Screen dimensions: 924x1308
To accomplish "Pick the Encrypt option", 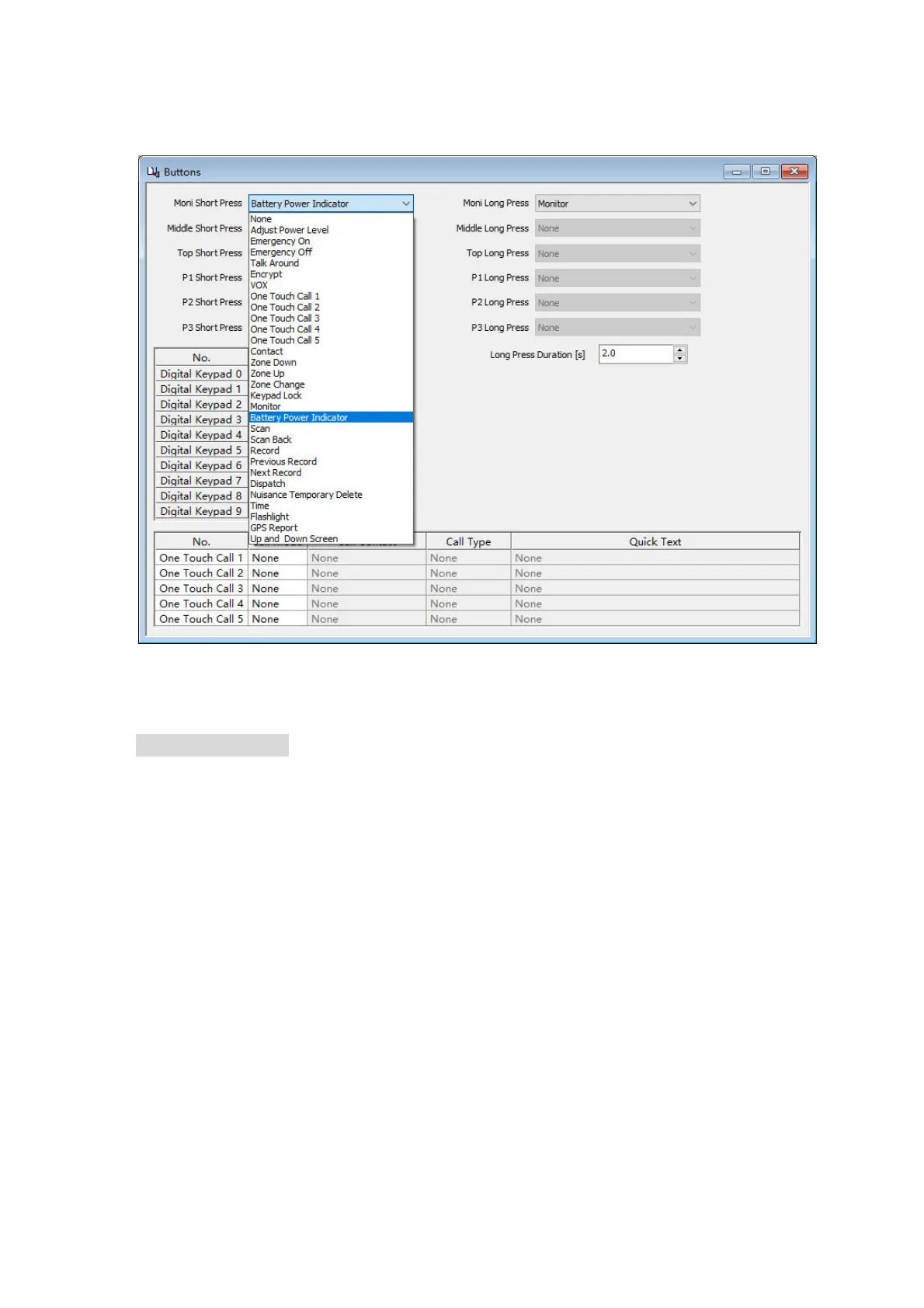I will click(331, 274).
